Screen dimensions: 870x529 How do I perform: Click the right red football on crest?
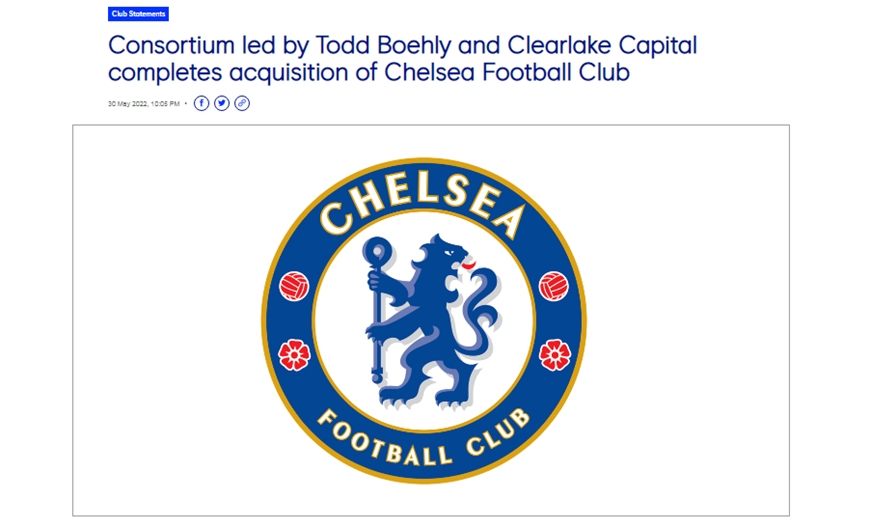[x=554, y=286]
